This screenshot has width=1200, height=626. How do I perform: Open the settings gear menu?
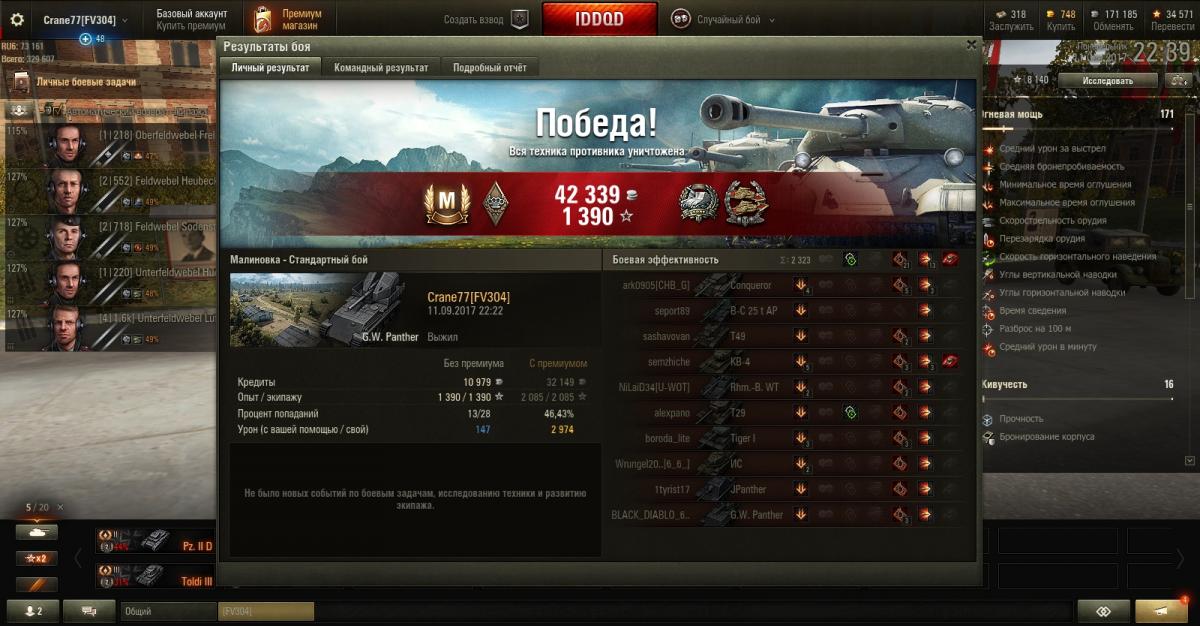click(16, 19)
